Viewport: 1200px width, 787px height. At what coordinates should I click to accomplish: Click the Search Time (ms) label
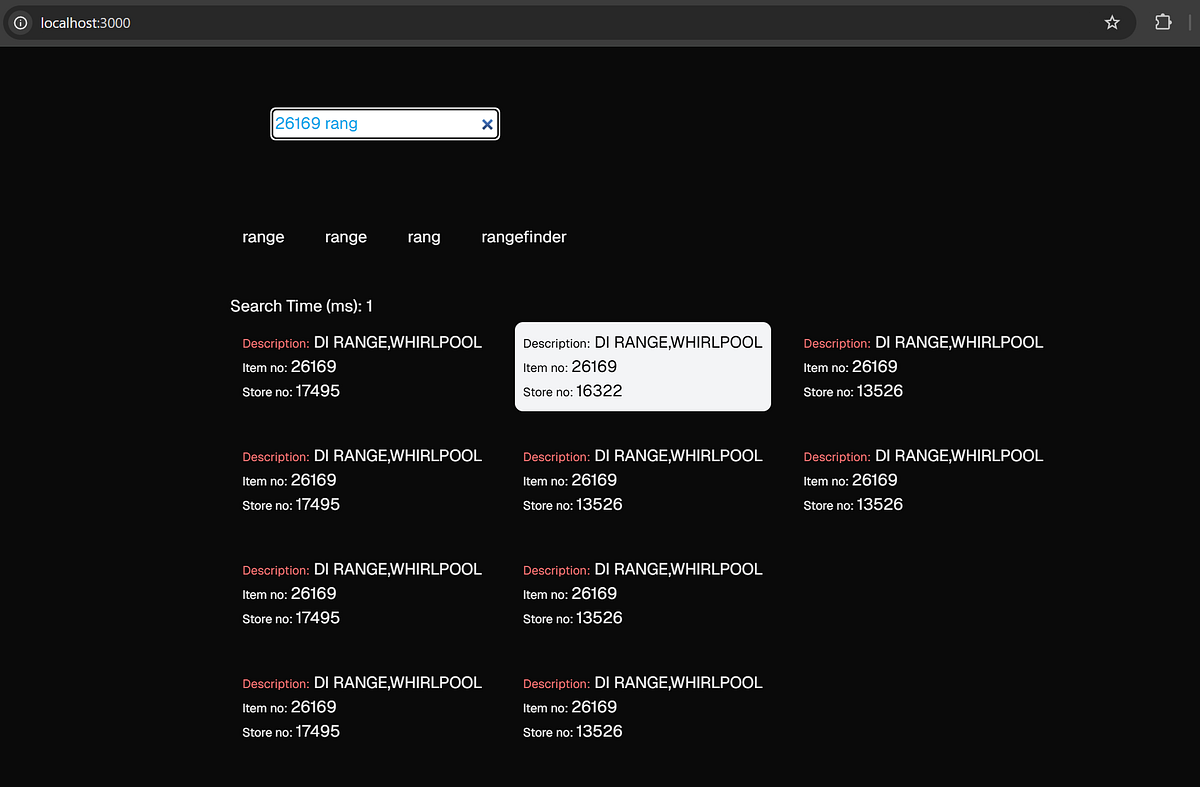click(x=301, y=306)
